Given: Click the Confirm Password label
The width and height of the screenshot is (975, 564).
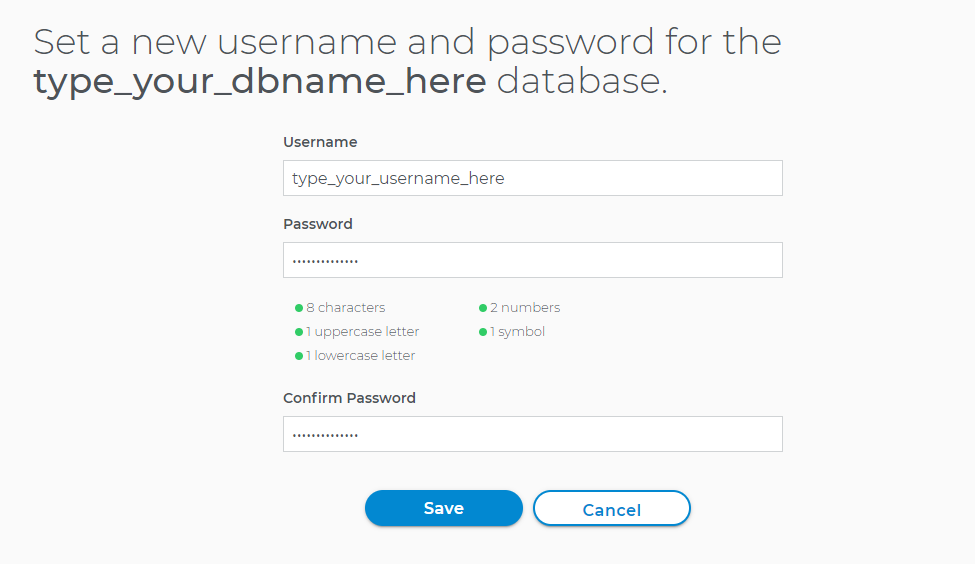Looking at the screenshot, I should coord(349,398).
